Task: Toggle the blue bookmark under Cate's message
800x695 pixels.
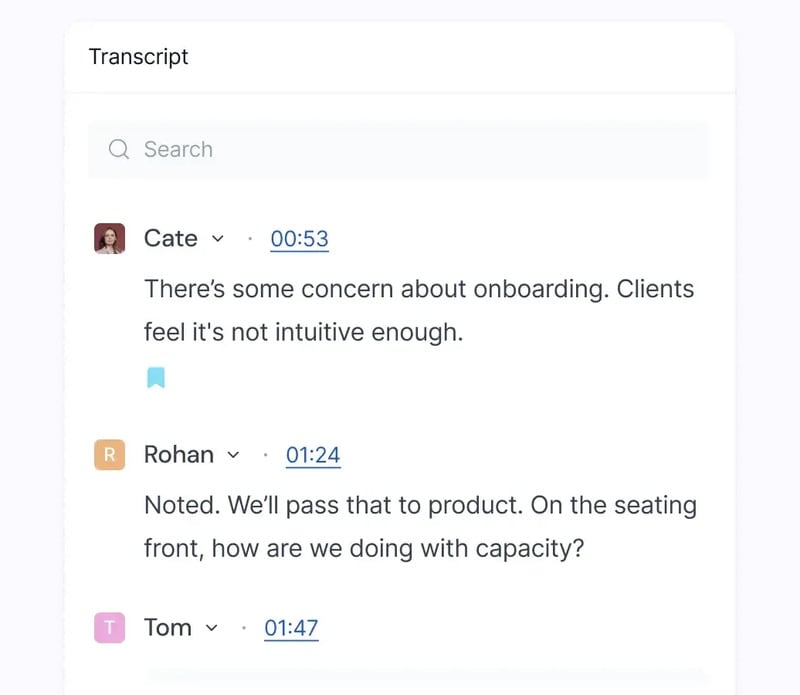Action: click(156, 378)
